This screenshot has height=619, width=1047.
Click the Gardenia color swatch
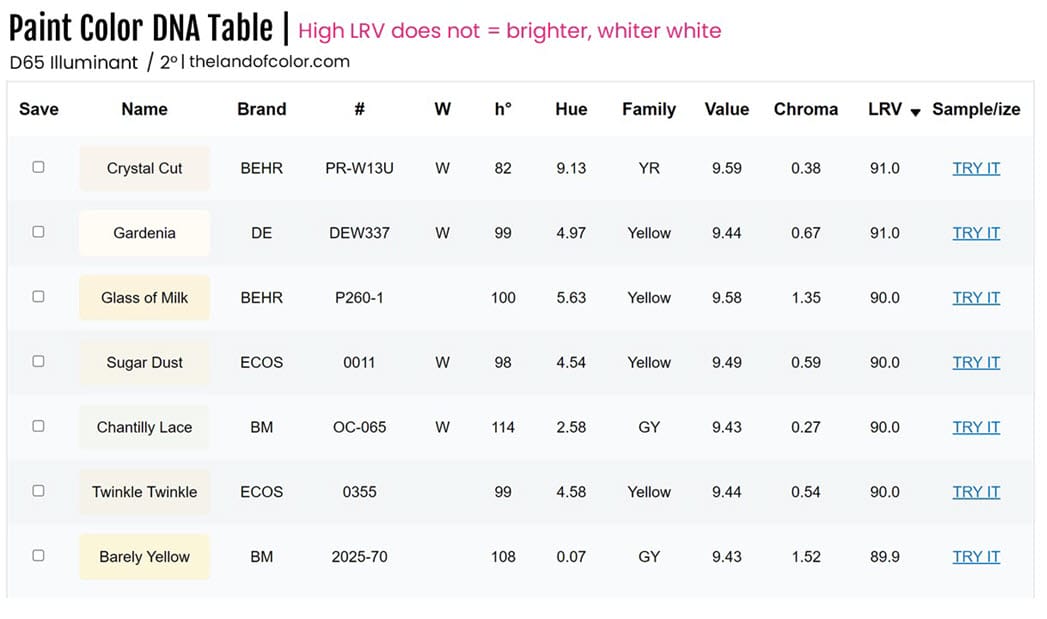coord(144,232)
